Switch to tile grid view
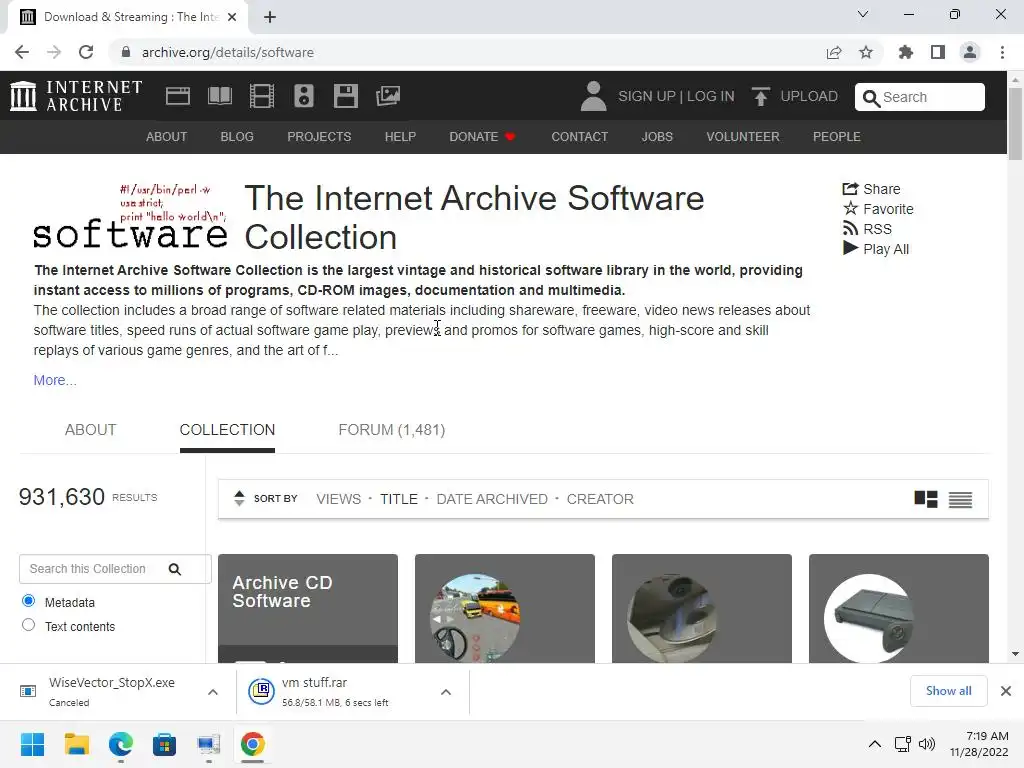Screen dimensions: 1024x768 pyautogui.click(x=925, y=499)
